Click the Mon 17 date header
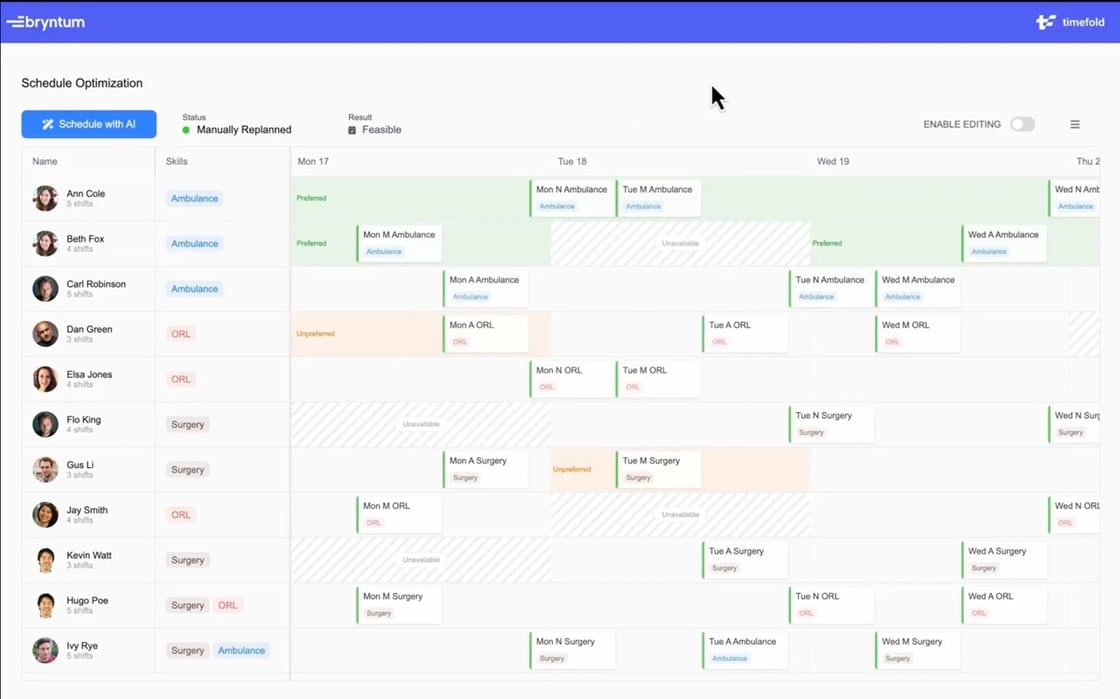 (x=313, y=161)
